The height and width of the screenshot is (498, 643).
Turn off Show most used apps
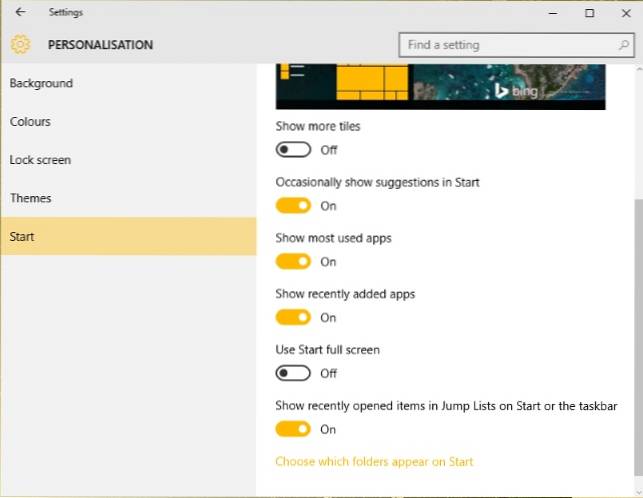[293, 261]
